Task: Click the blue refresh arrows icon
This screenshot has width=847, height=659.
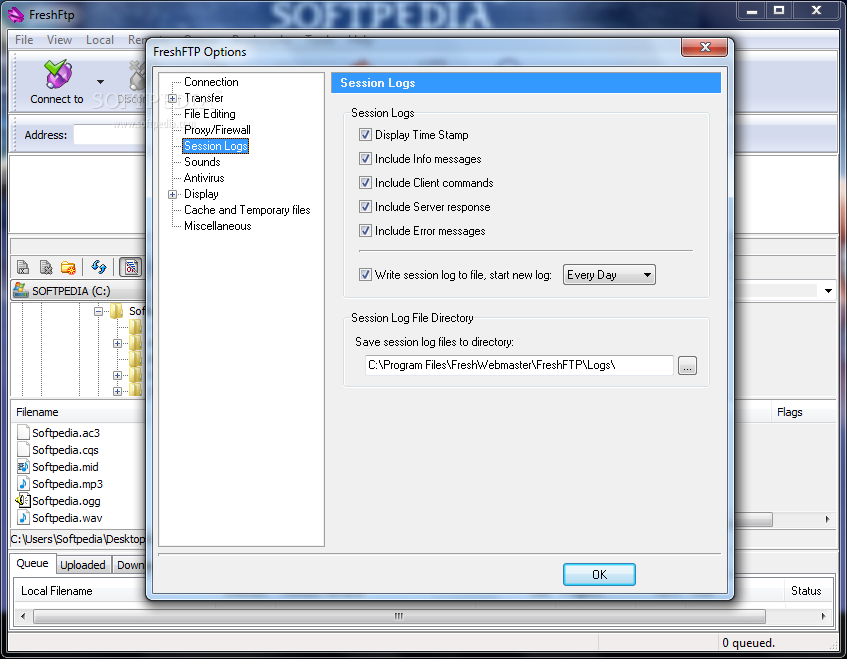Action: (99, 267)
